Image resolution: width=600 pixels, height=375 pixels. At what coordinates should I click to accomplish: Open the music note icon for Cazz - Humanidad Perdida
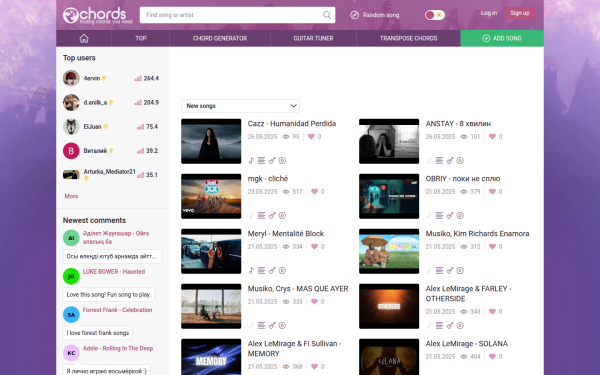coord(251,161)
